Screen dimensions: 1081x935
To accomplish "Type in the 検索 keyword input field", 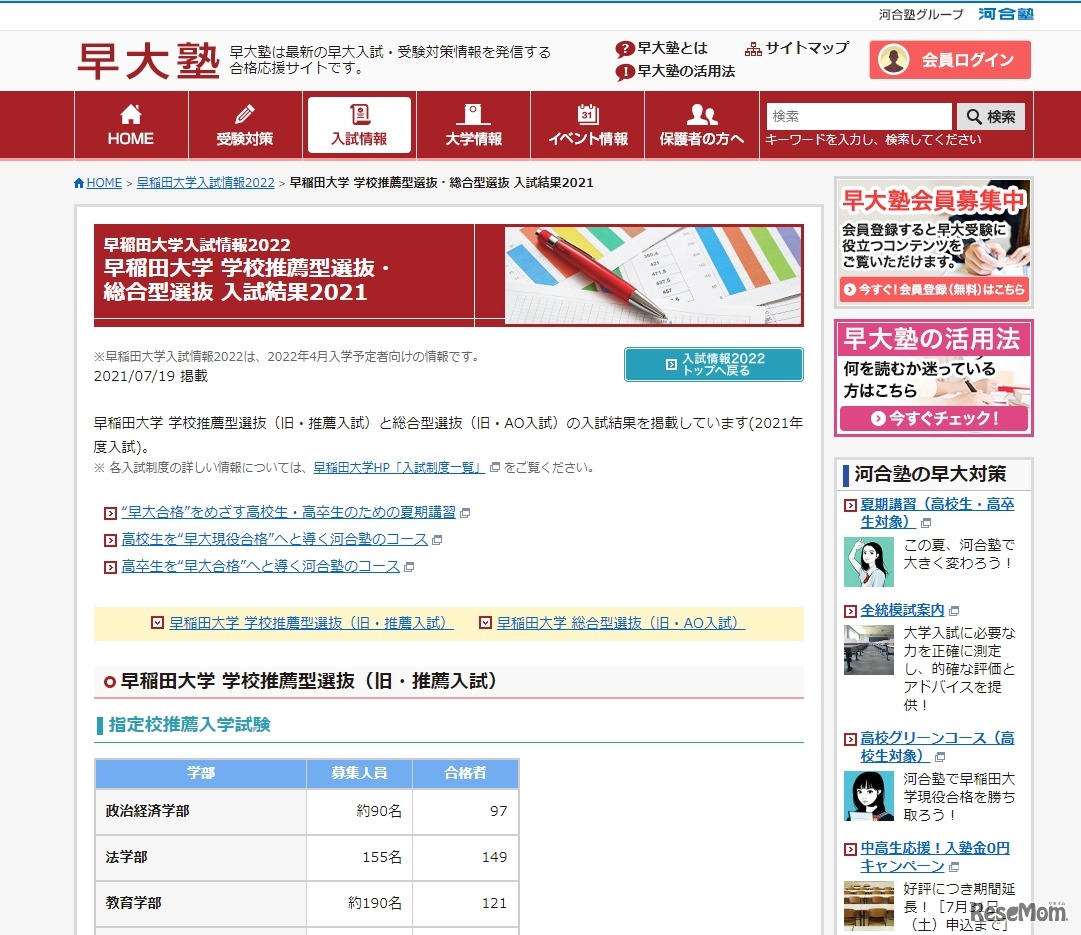I will click(858, 117).
